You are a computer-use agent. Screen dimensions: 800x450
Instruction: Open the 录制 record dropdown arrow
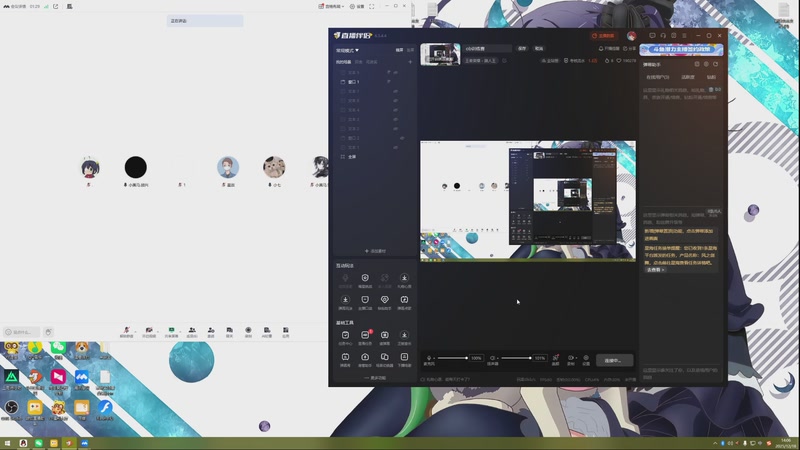tap(577, 358)
